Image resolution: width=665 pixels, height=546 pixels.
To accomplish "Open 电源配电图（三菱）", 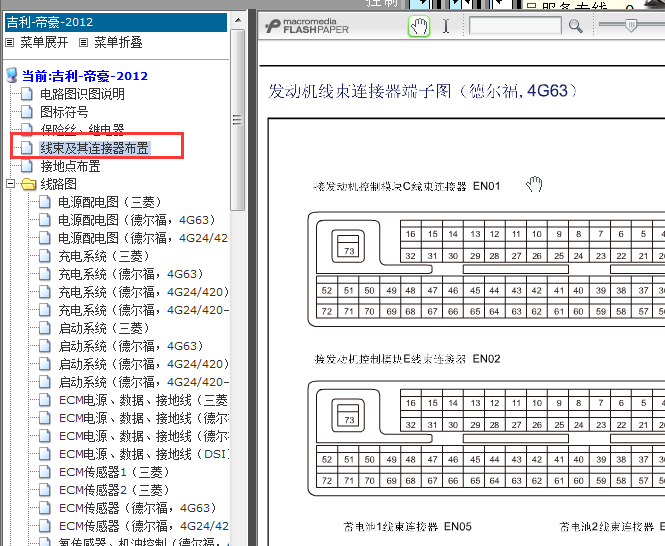I will 109,202.
